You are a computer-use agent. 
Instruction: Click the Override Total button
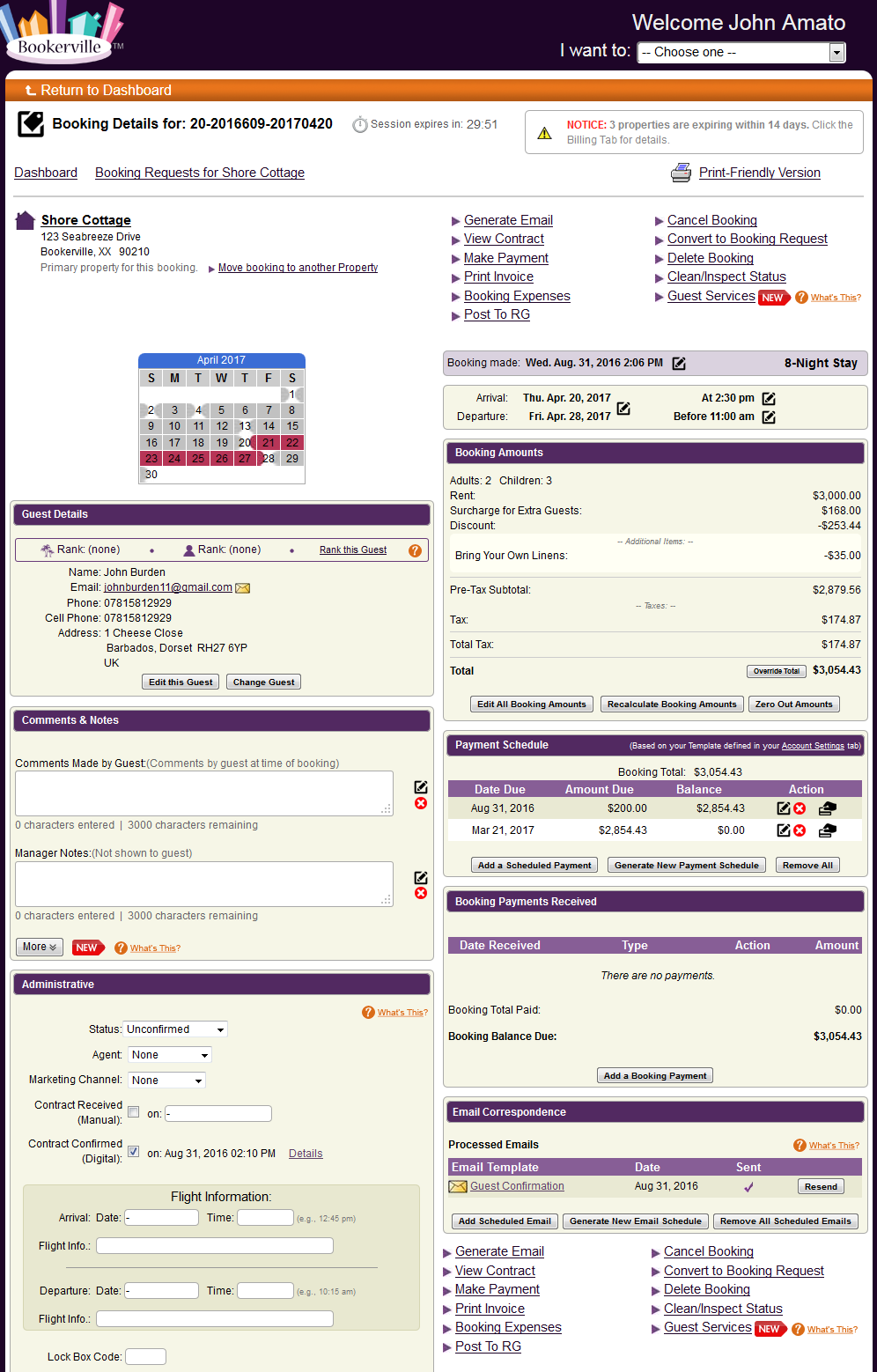(777, 671)
